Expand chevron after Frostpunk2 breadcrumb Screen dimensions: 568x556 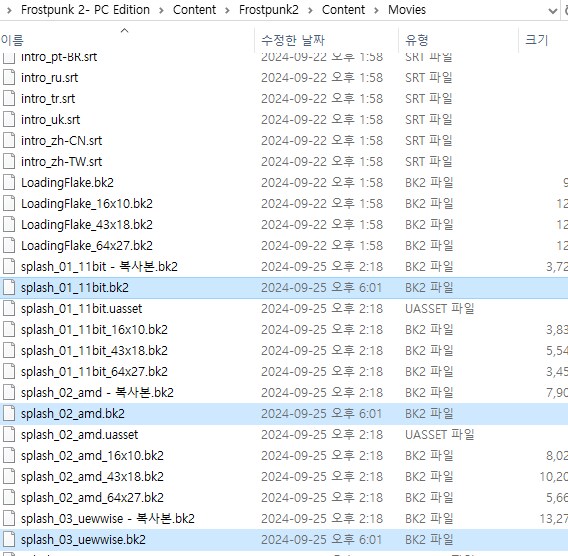310,11
